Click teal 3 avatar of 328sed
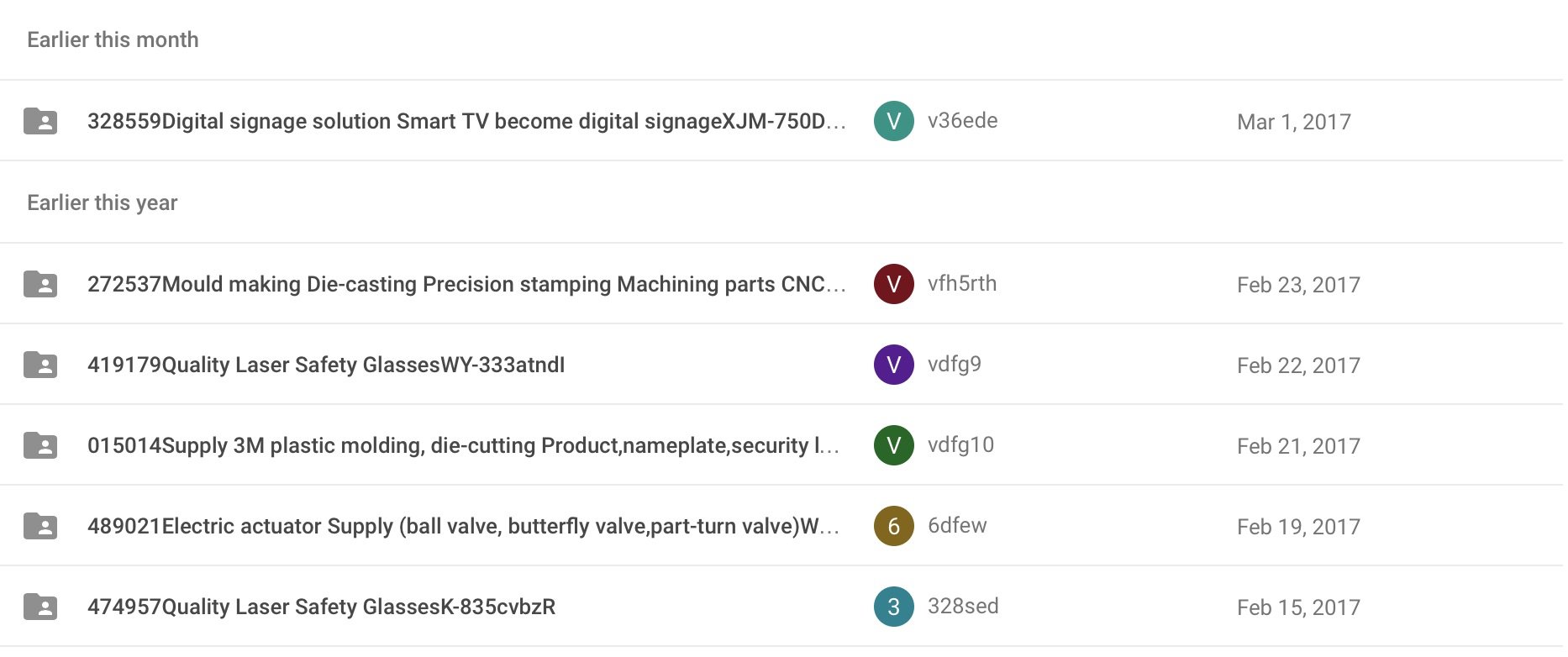 point(894,607)
